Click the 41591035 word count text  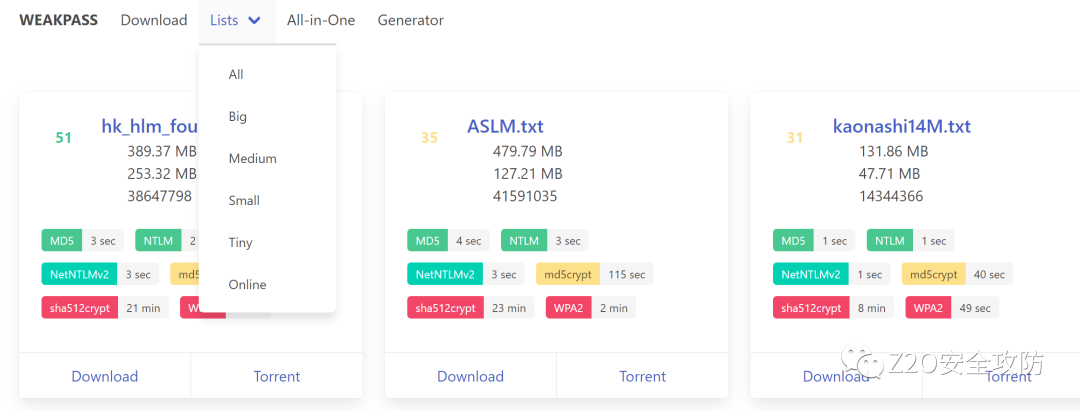(525, 196)
